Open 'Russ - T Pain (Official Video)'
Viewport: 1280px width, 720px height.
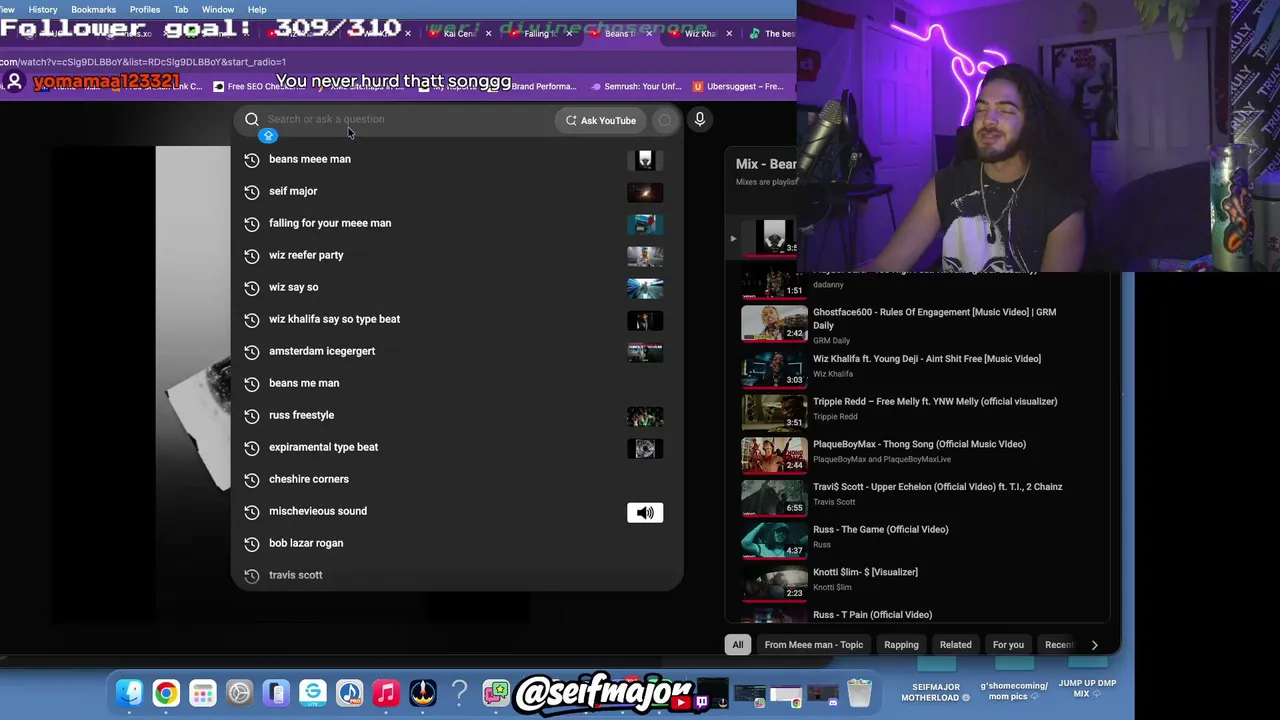click(x=872, y=615)
